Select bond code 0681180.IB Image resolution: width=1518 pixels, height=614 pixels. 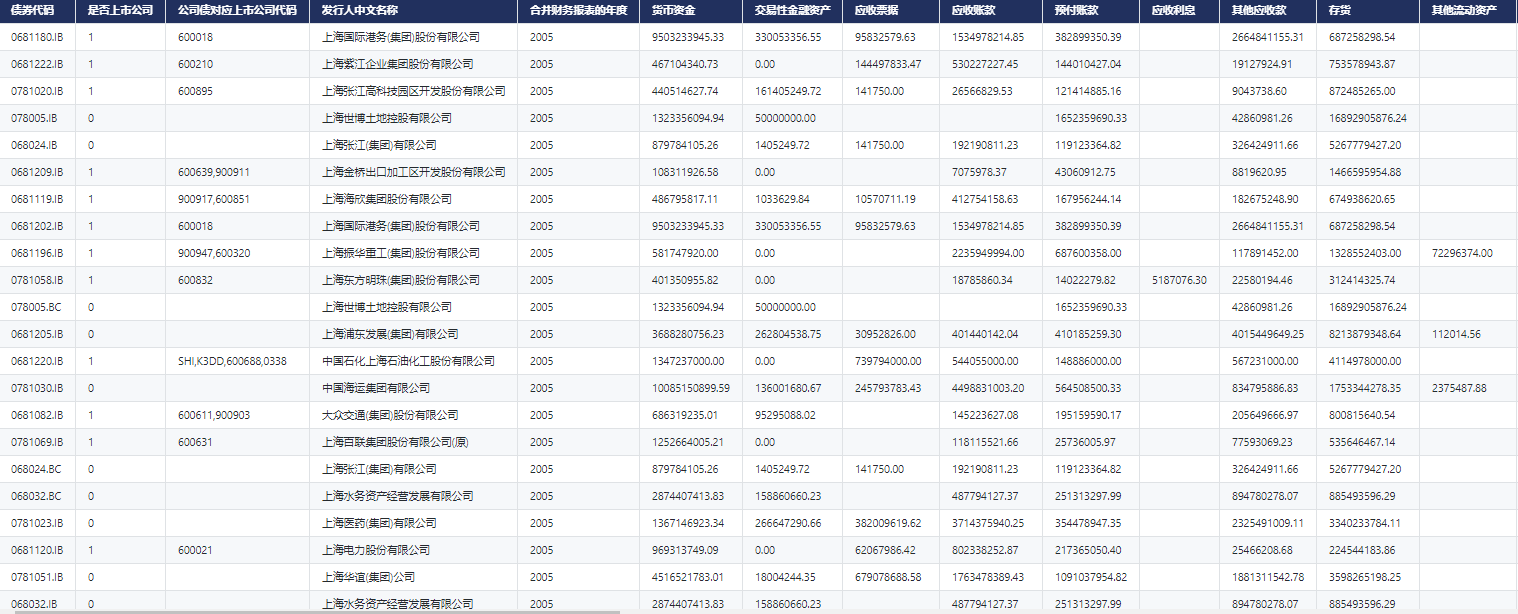click(37, 37)
